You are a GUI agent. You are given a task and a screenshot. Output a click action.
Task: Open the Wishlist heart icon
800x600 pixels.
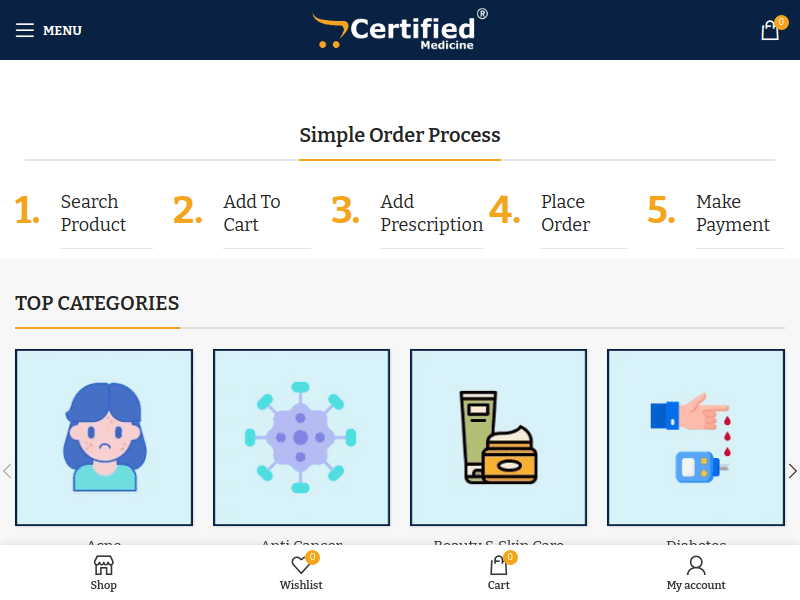pos(301,565)
